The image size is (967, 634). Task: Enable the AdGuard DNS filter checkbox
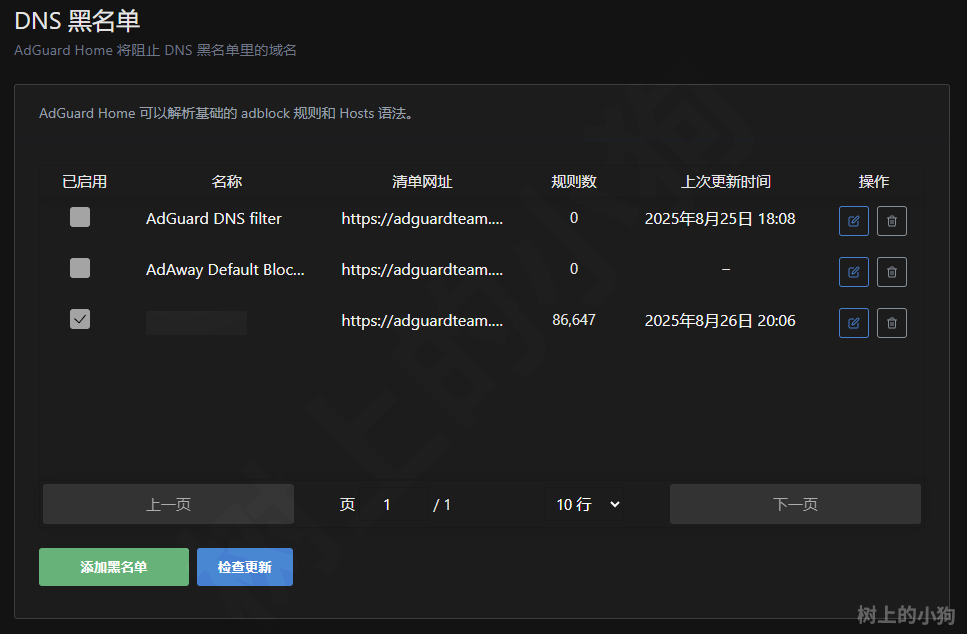[x=80, y=217]
